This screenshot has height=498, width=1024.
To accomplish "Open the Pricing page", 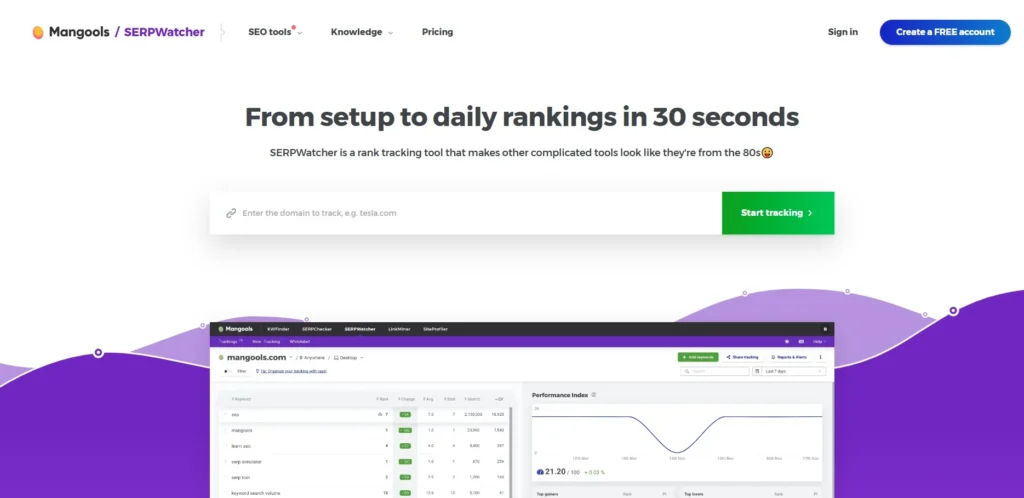I will 438,32.
